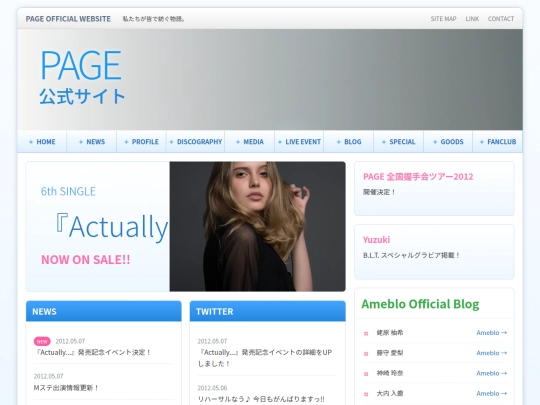
Task: Click the header tagline 私たちが皆で紡ぐ物語。
Action: (x=154, y=19)
